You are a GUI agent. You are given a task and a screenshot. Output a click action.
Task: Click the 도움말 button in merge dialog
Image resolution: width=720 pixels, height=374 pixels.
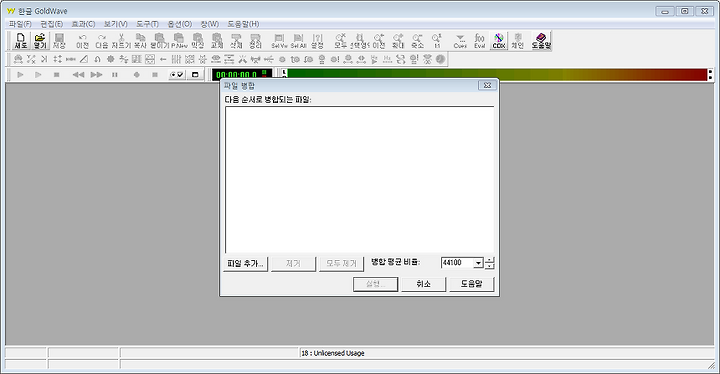point(472,284)
